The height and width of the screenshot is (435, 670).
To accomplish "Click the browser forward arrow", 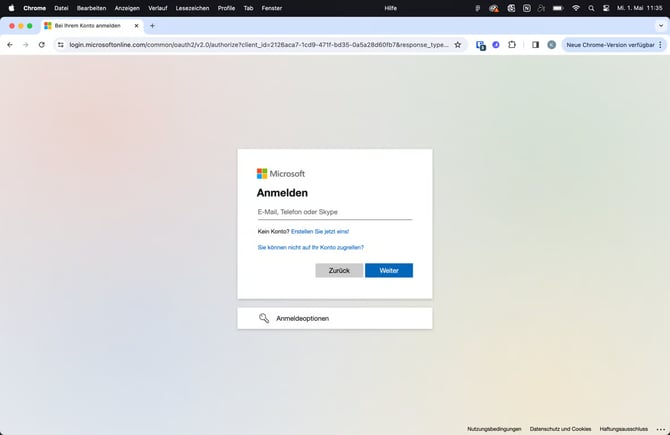I will pyautogui.click(x=26, y=44).
